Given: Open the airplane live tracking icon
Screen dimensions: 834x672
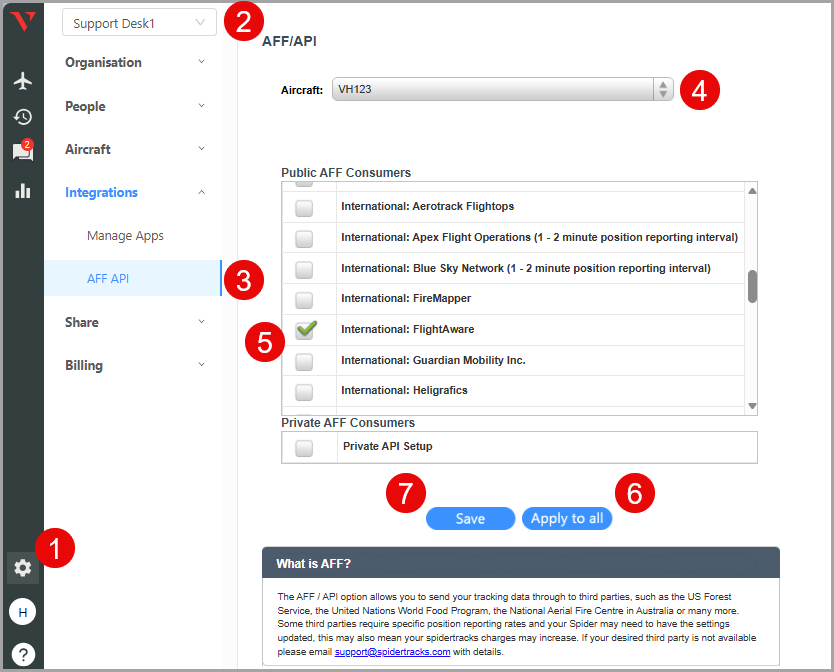Looking at the screenshot, I should coord(22,81).
